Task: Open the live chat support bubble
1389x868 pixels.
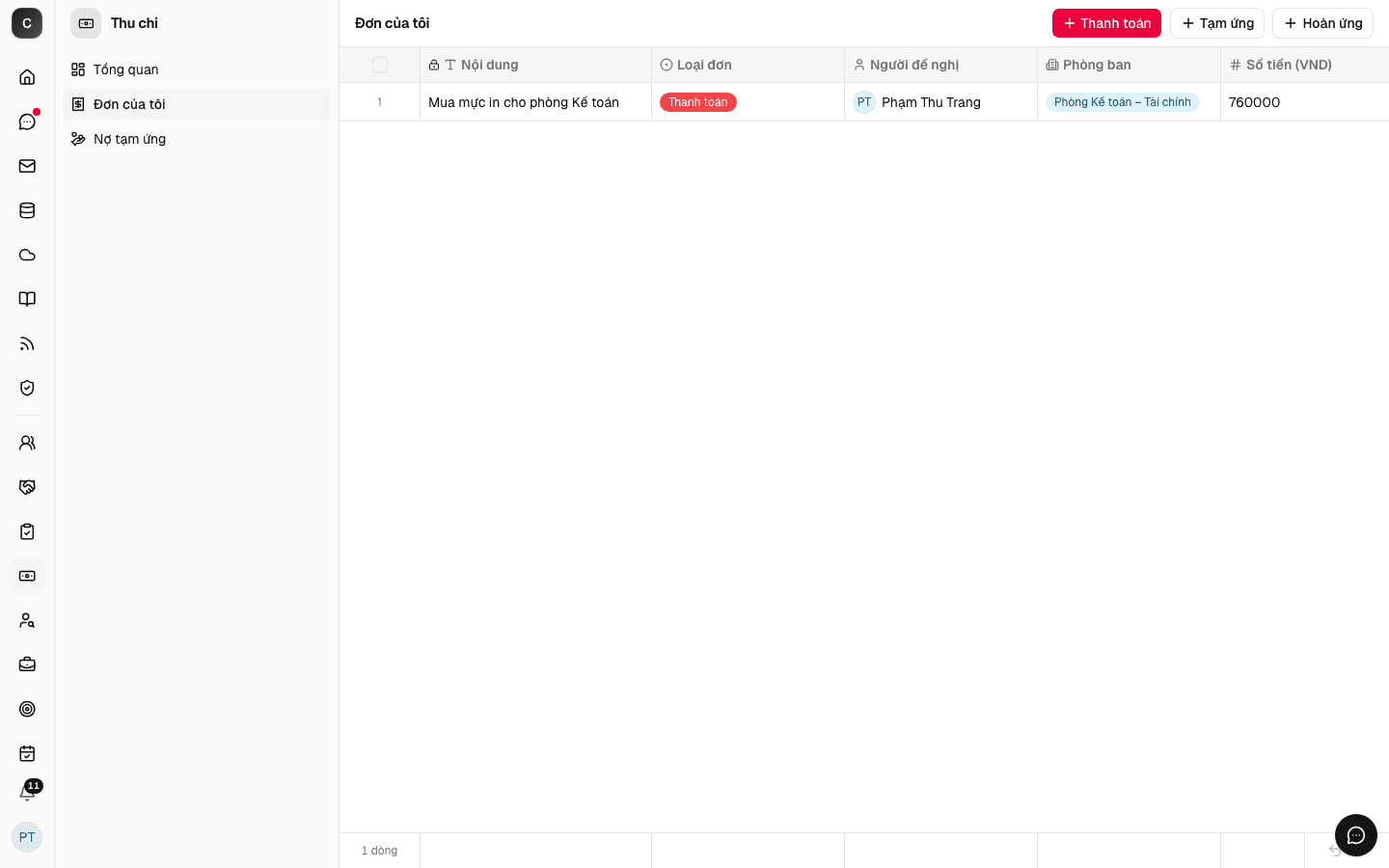Action: [1356, 835]
